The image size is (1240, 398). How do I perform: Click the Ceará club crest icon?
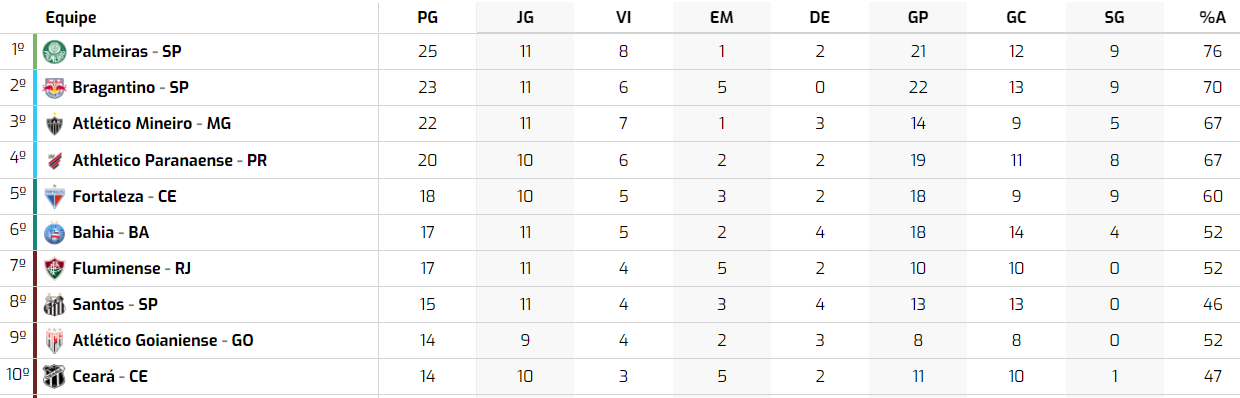click(54, 376)
